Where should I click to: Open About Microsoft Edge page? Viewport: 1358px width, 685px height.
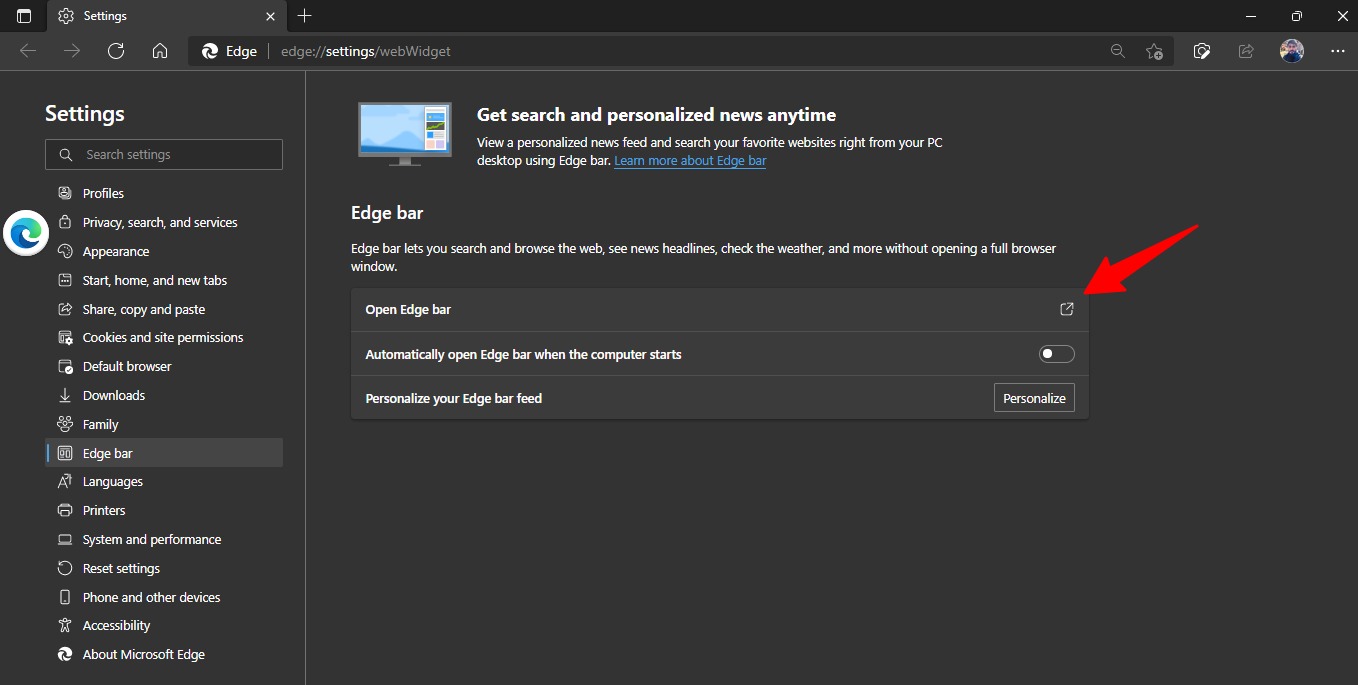tap(164, 654)
